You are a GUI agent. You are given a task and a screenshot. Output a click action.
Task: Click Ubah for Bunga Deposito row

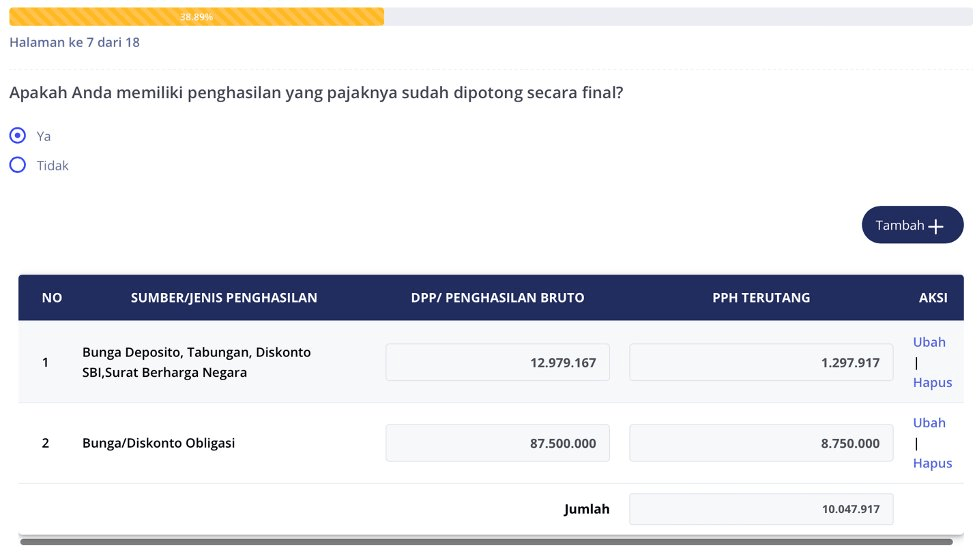click(928, 342)
